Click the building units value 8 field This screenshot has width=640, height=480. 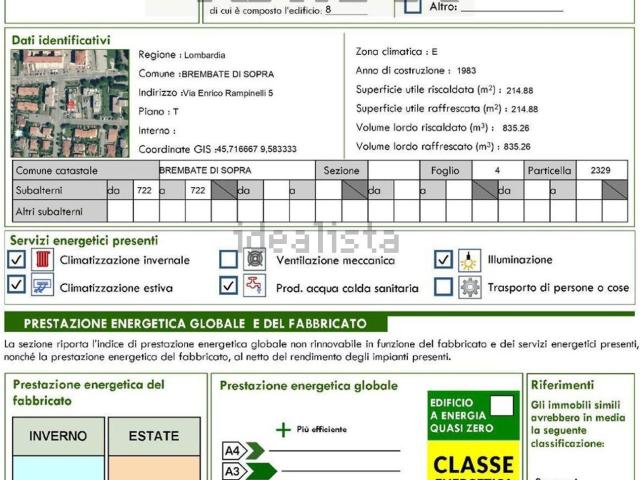tap(346, 10)
